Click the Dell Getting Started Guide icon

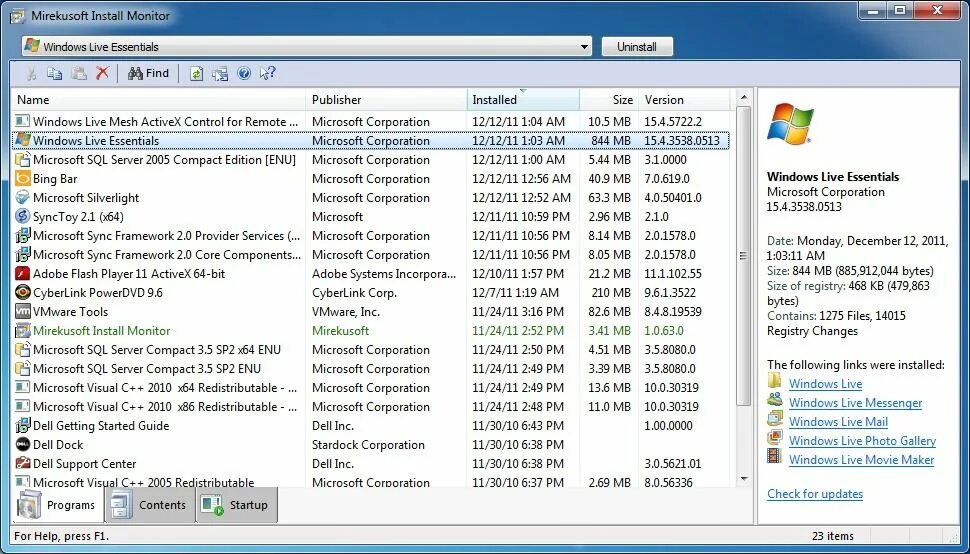(23, 426)
